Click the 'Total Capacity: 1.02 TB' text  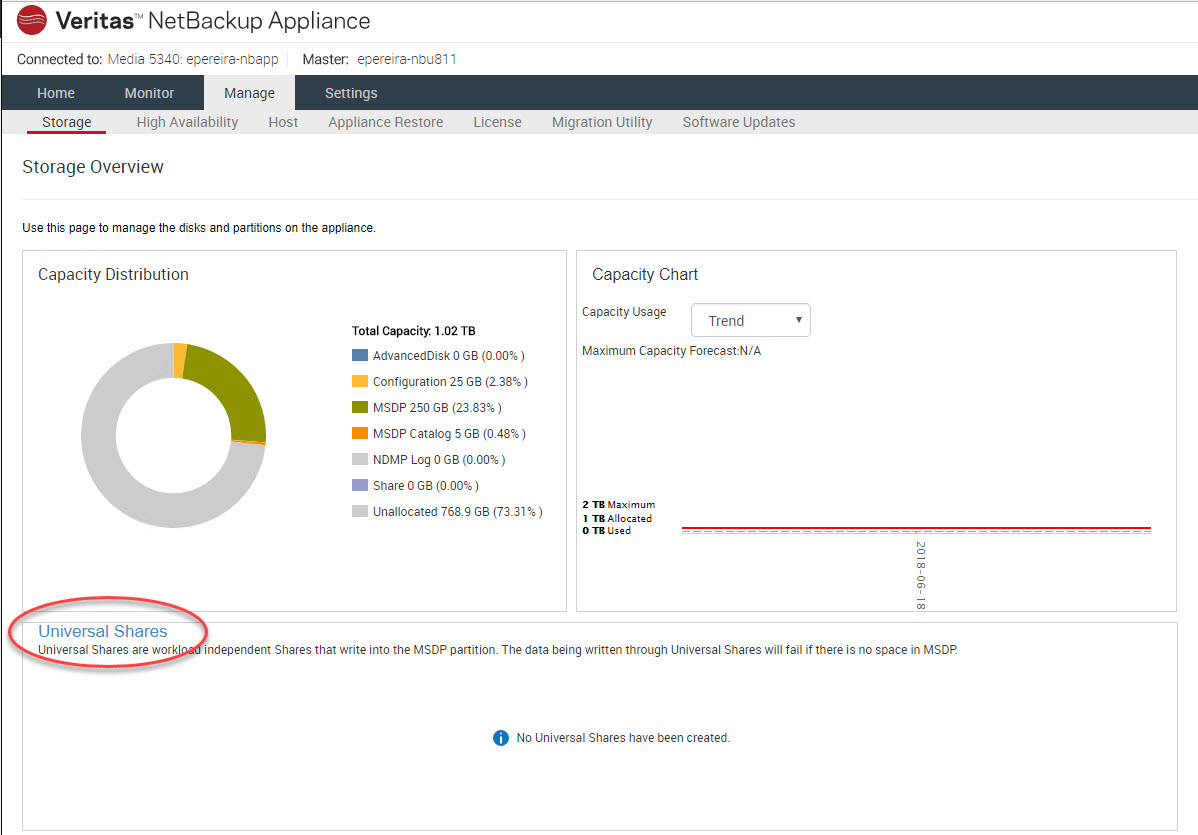click(x=413, y=331)
